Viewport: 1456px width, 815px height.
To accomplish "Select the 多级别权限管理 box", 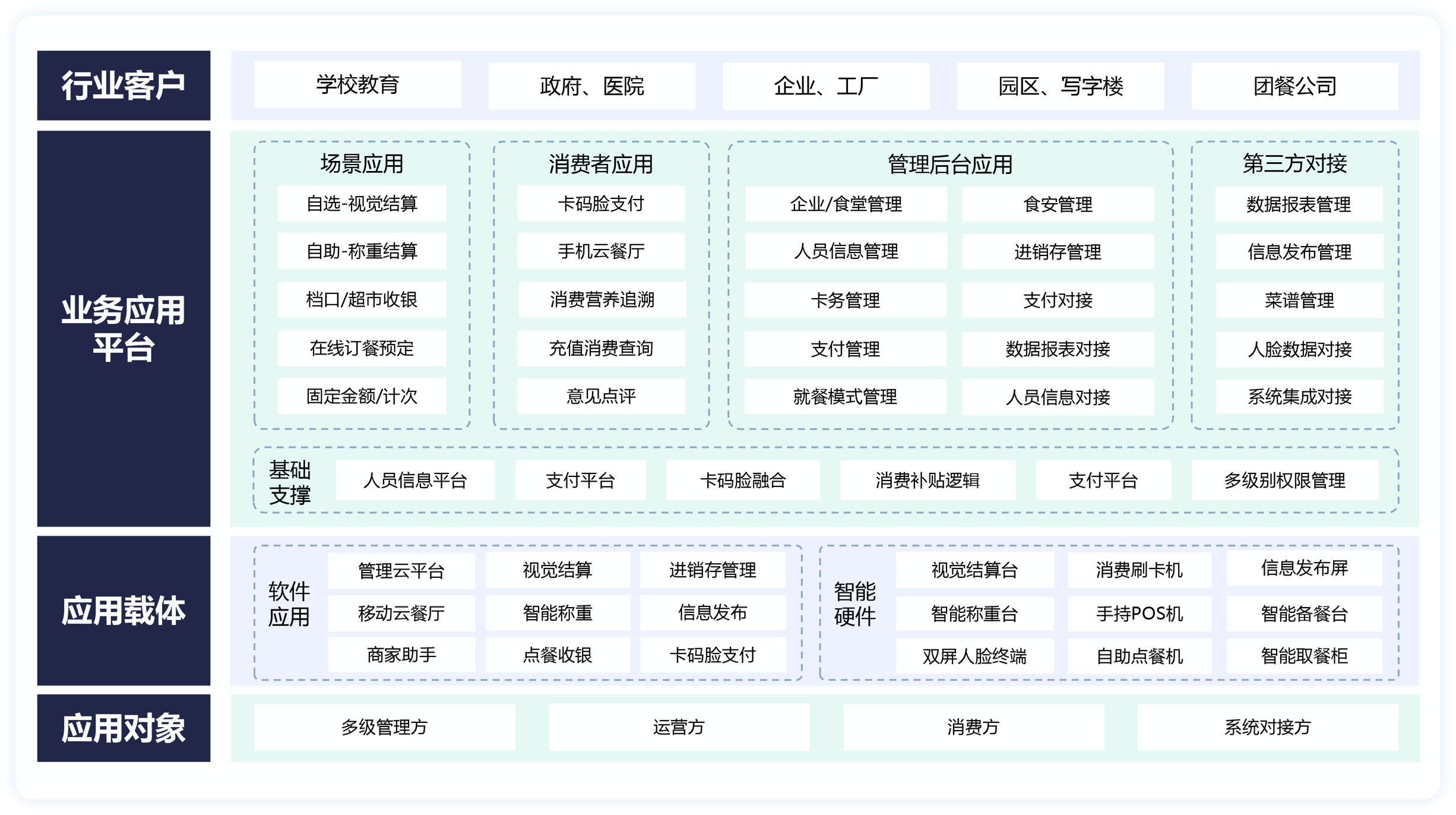I will [x=1285, y=480].
